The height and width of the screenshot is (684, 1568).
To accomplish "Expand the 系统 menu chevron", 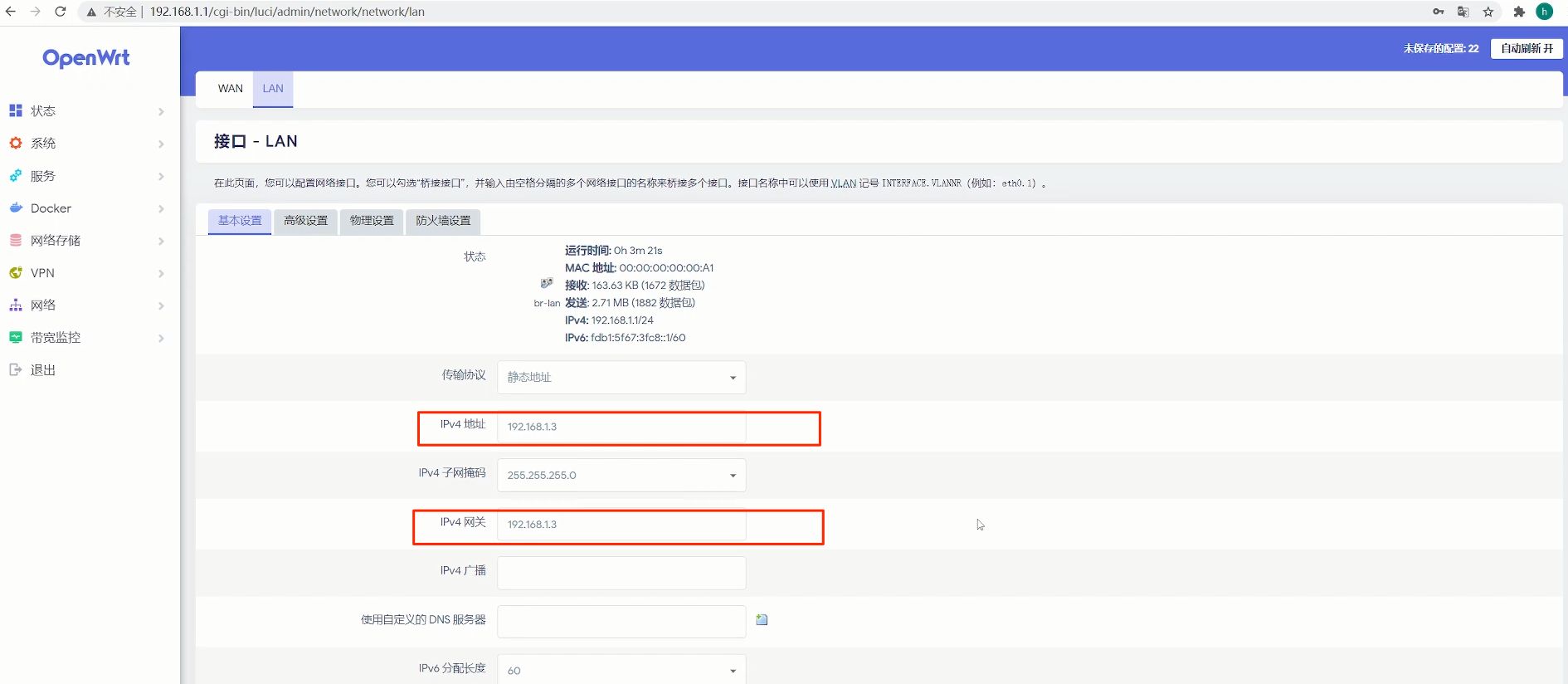I will (161, 144).
